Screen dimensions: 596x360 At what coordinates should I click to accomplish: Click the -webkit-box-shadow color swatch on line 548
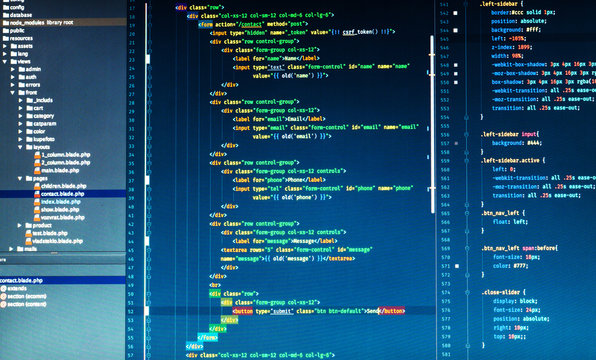click(456, 65)
